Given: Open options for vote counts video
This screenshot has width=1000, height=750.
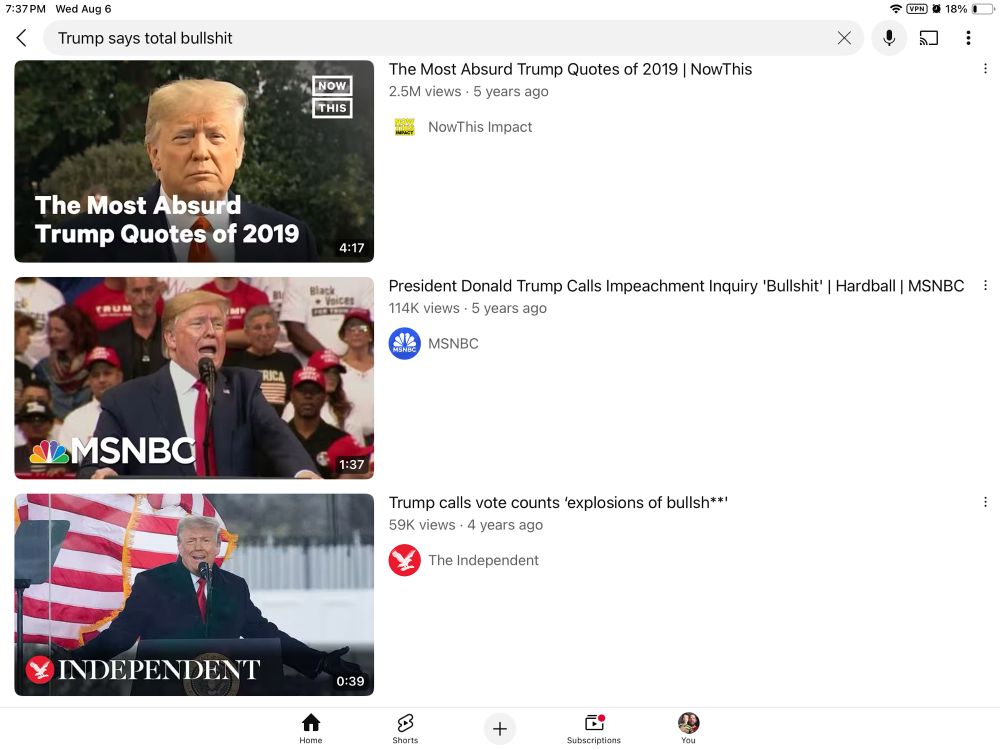Looking at the screenshot, I should 985,503.
